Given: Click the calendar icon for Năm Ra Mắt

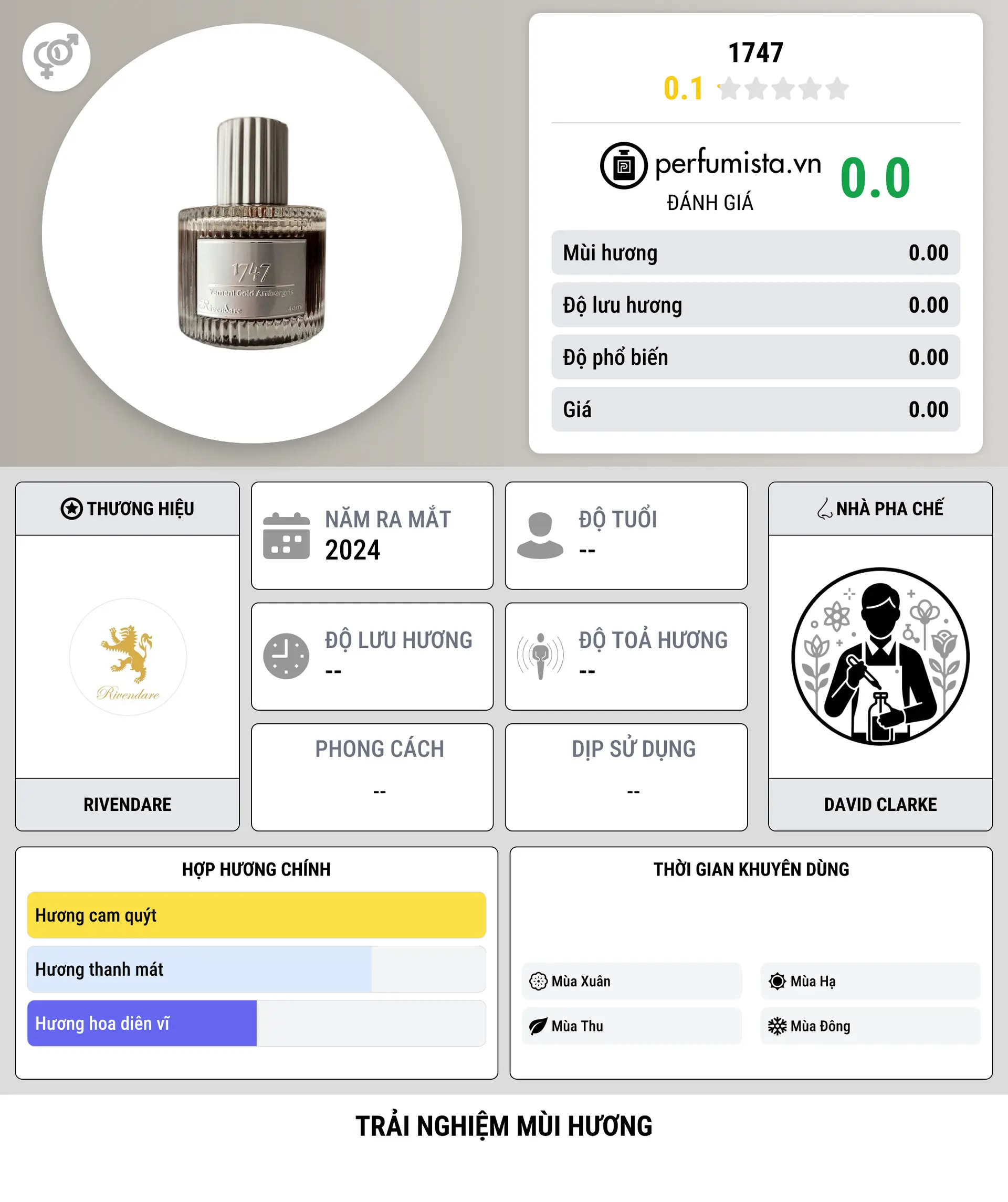Looking at the screenshot, I should 286,536.
